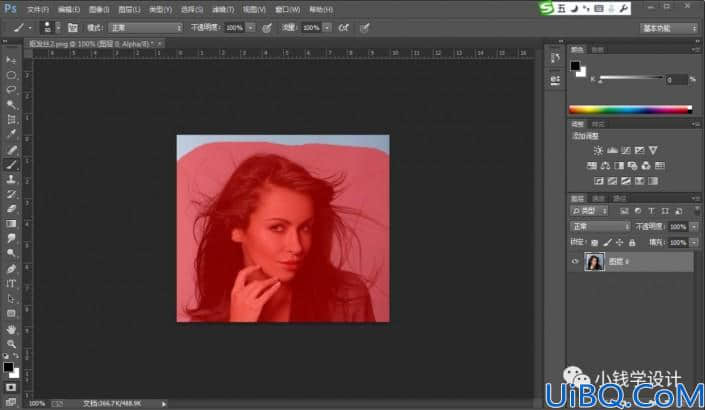
Task: Open the layer filter type dropdown
Action: click(589, 211)
